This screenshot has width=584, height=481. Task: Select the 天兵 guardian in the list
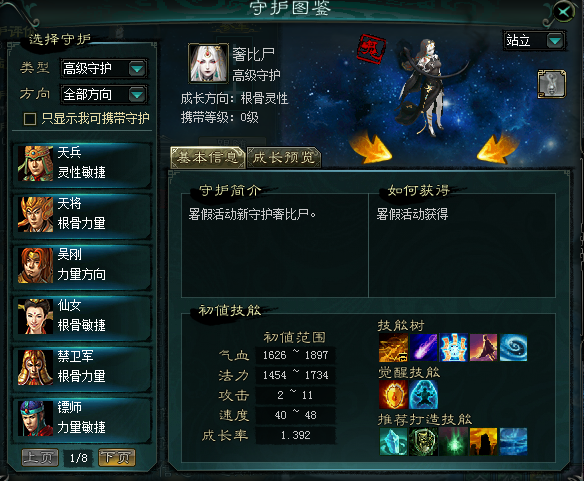pos(82,164)
